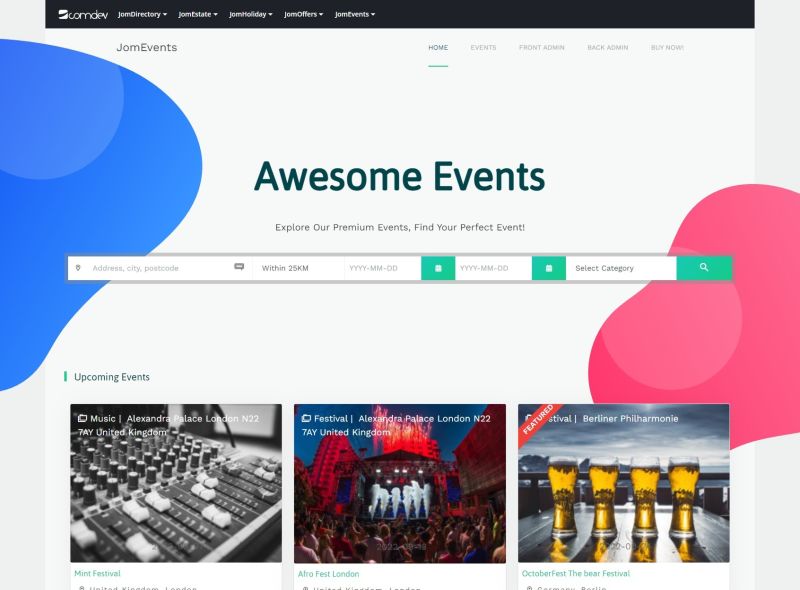Click the BUY NOW link
This screenshot has width=800, height=590.
coord(666,47)
